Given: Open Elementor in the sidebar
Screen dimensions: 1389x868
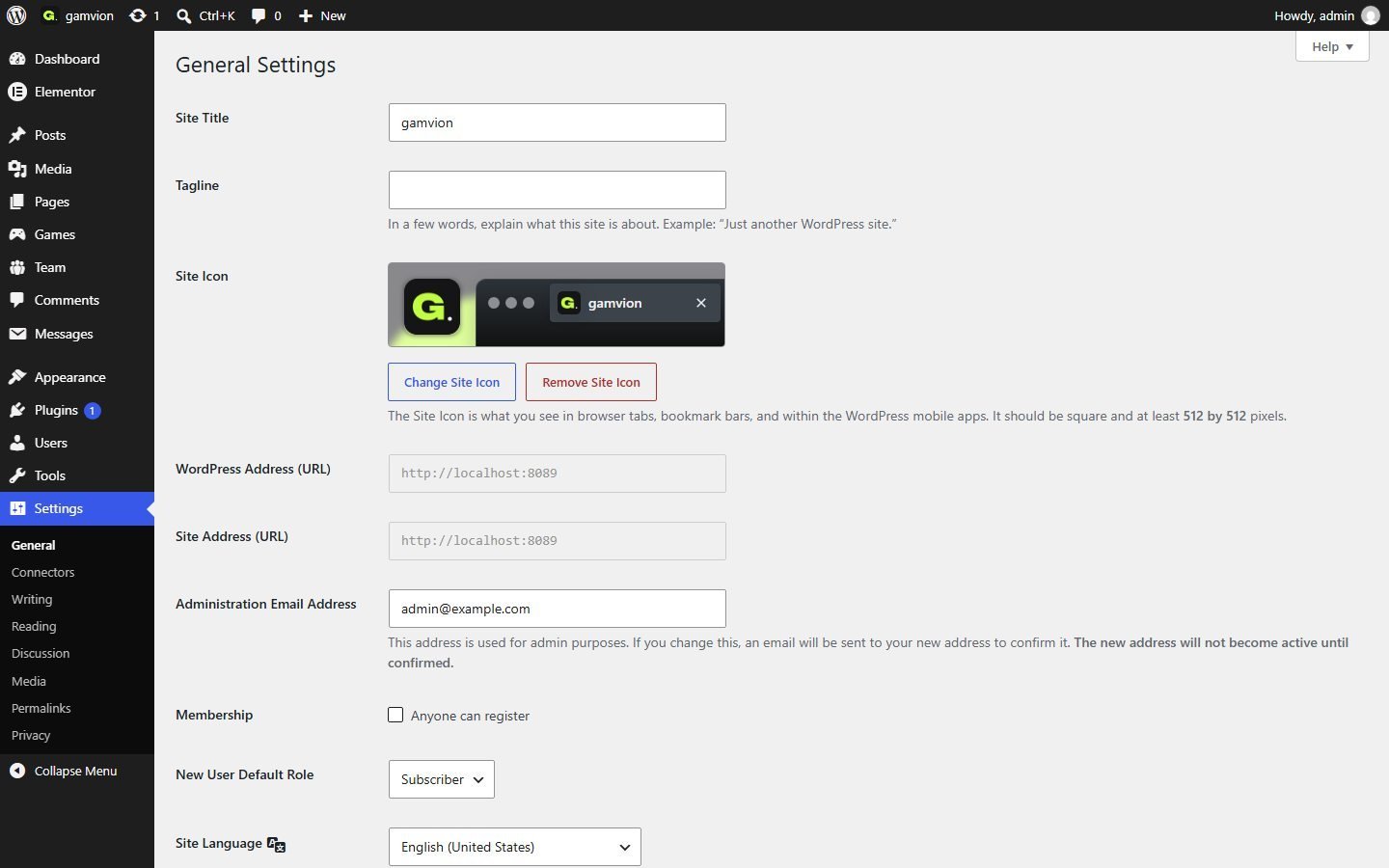Looking at the screenshot, I should click(77, 92).
